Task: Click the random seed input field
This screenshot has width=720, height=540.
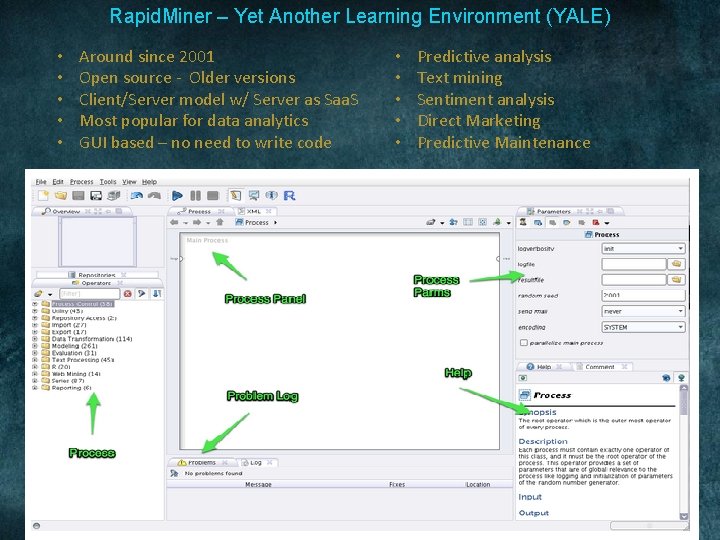Action: tap(643, 295)
